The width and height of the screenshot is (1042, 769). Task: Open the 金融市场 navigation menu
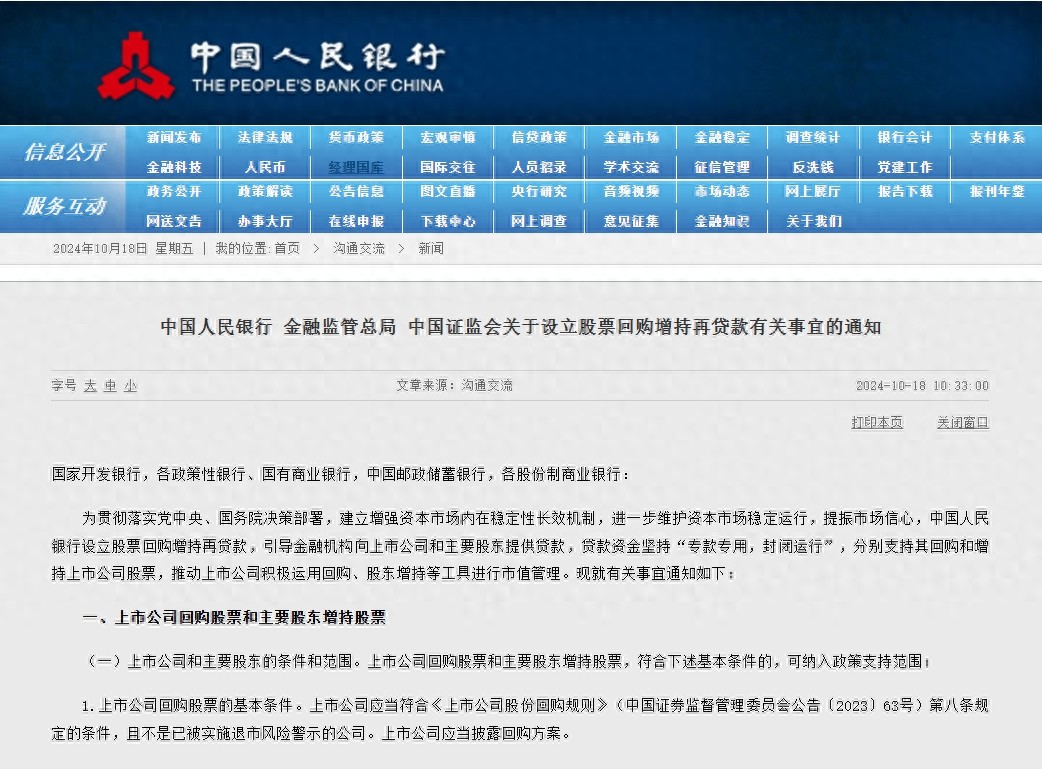tap(630, 138)
